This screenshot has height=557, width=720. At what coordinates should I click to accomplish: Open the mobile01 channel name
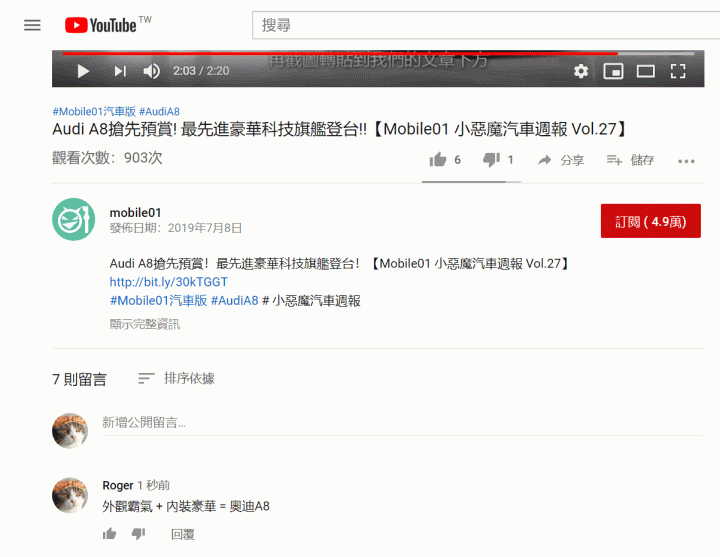click(x=135, y=213)
